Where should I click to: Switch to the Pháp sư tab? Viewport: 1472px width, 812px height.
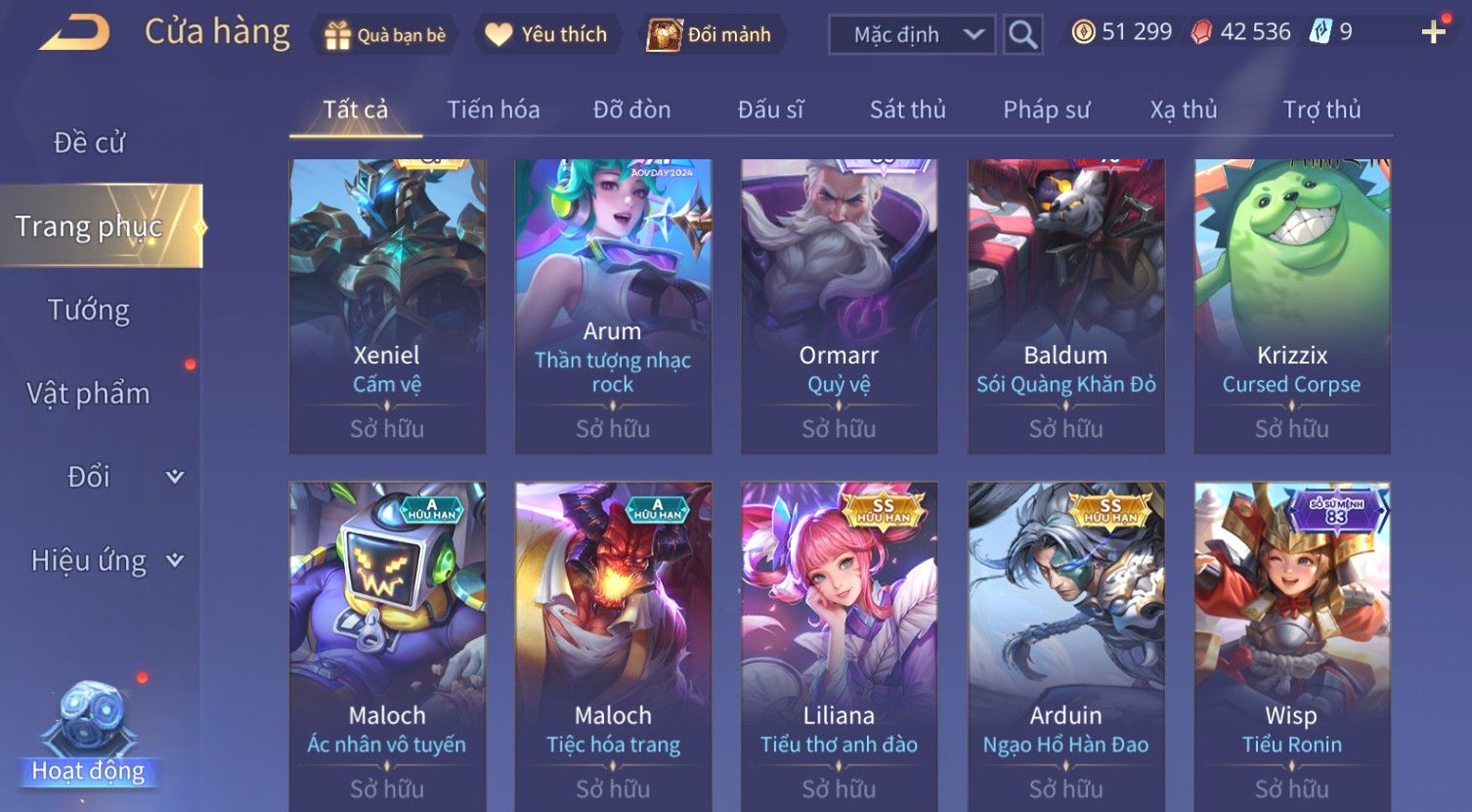[1046, 109]
